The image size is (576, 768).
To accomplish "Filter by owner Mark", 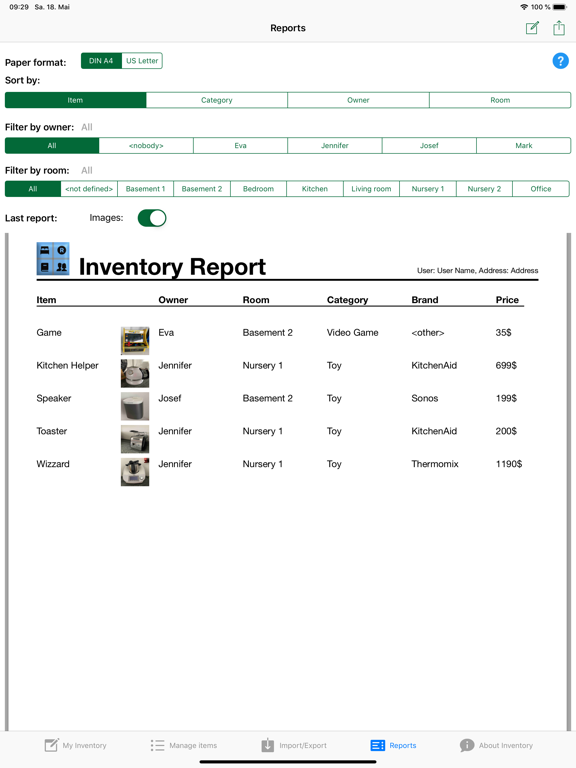I will pos(524,145).
